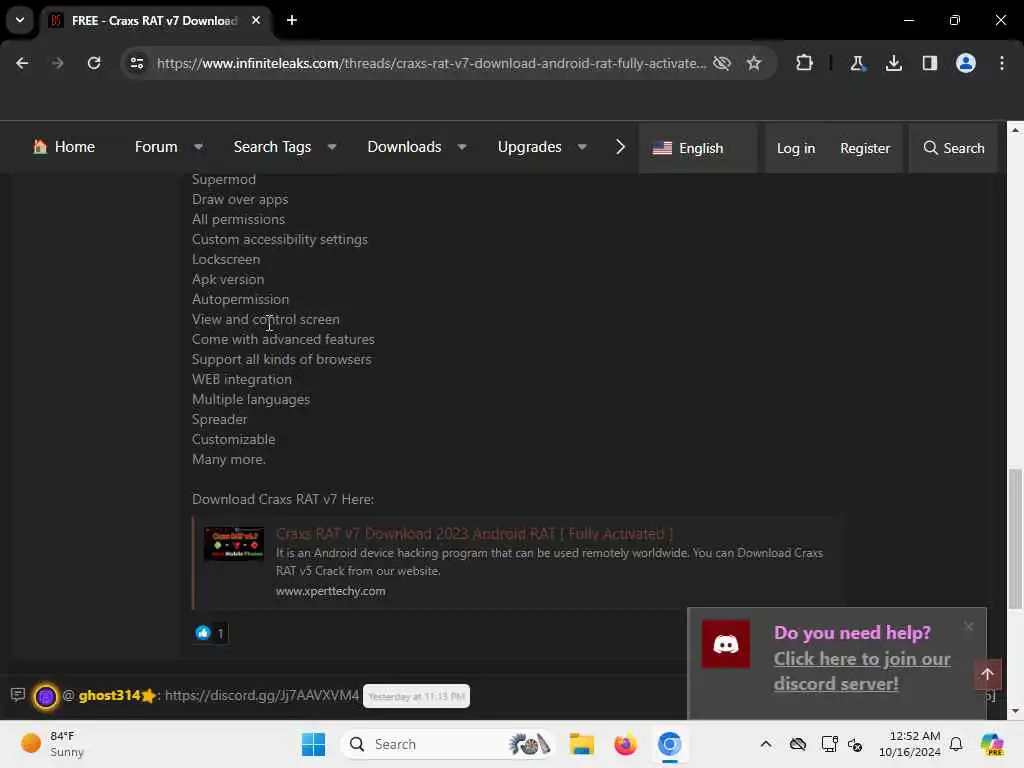Click the Log in link
Viewport: 1024px width, 768px height.
pos(796,148)
